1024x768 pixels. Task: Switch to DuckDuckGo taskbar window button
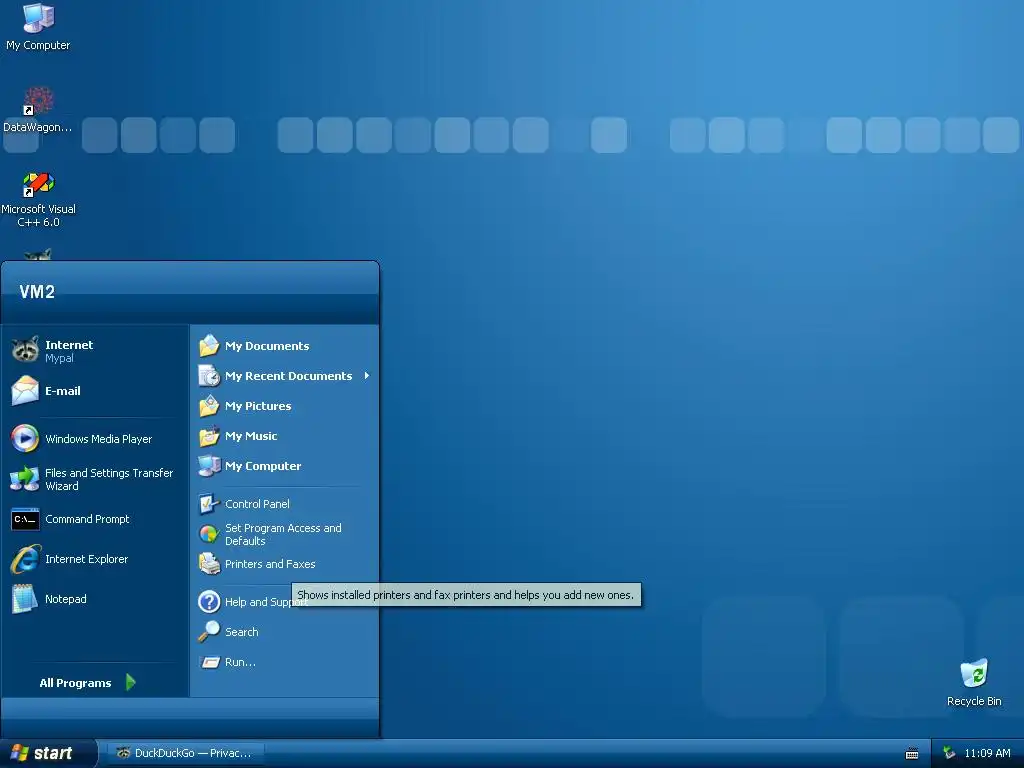[x=187, y=753]
